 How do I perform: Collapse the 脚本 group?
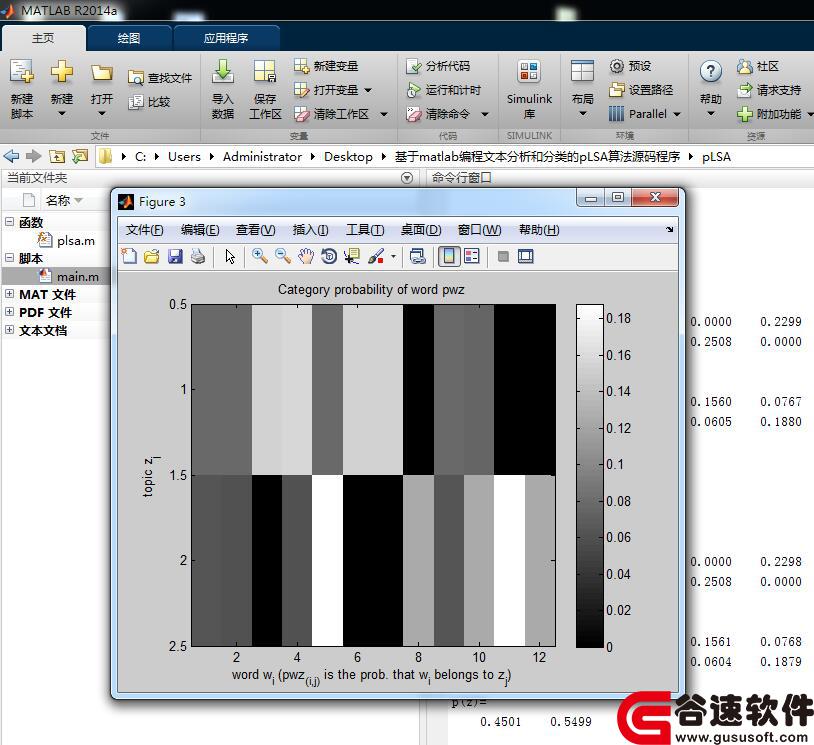[x=9, y=258]
